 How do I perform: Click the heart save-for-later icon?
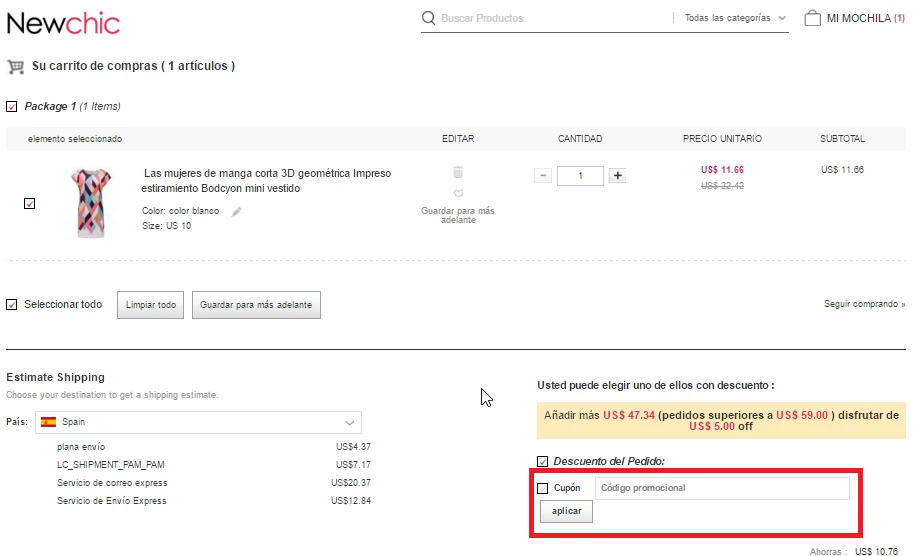pyautogui.click(x=458, y=193)
